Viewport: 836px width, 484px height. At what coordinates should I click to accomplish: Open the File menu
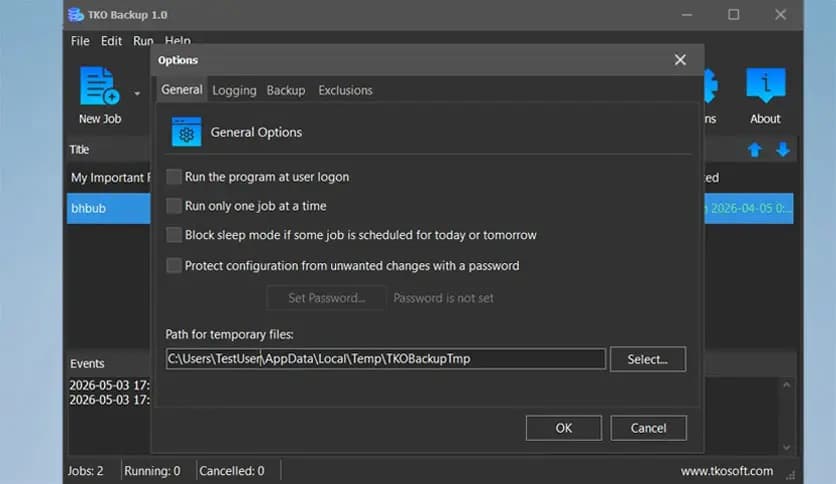click(80, 41)
